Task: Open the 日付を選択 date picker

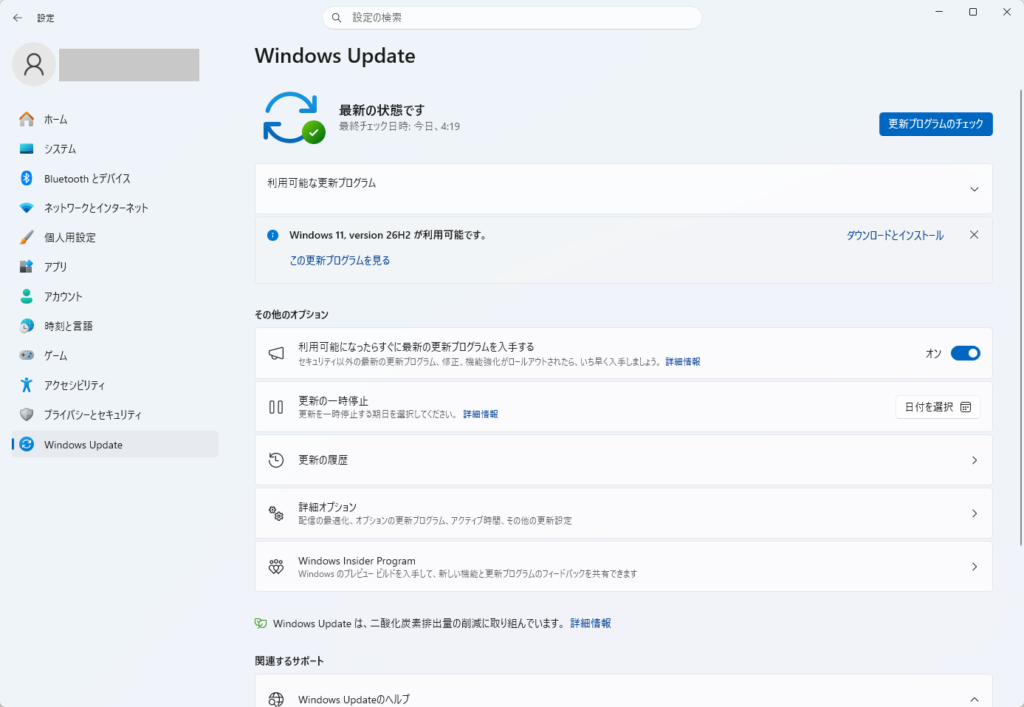Action: (x=938, y=407)
